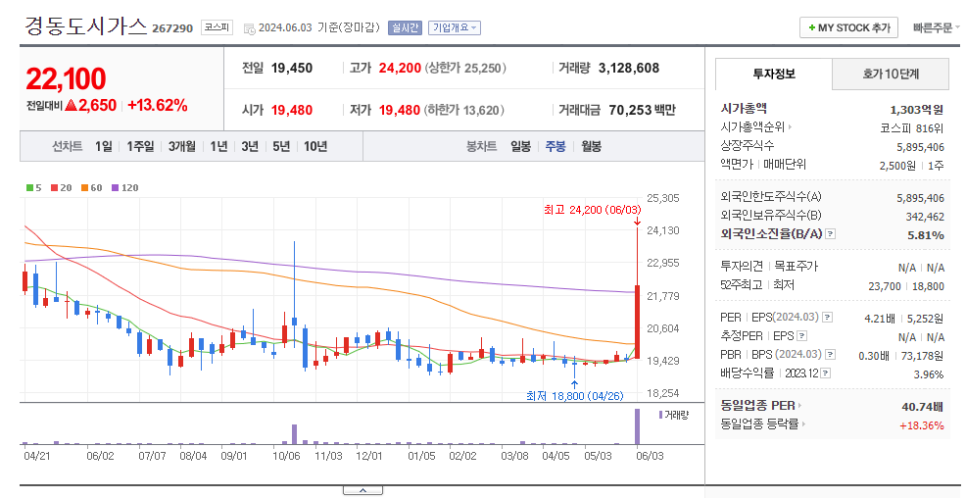966x498 pixels.
Task: Click the 동일업종 PER link
Action: click(761, 406)
